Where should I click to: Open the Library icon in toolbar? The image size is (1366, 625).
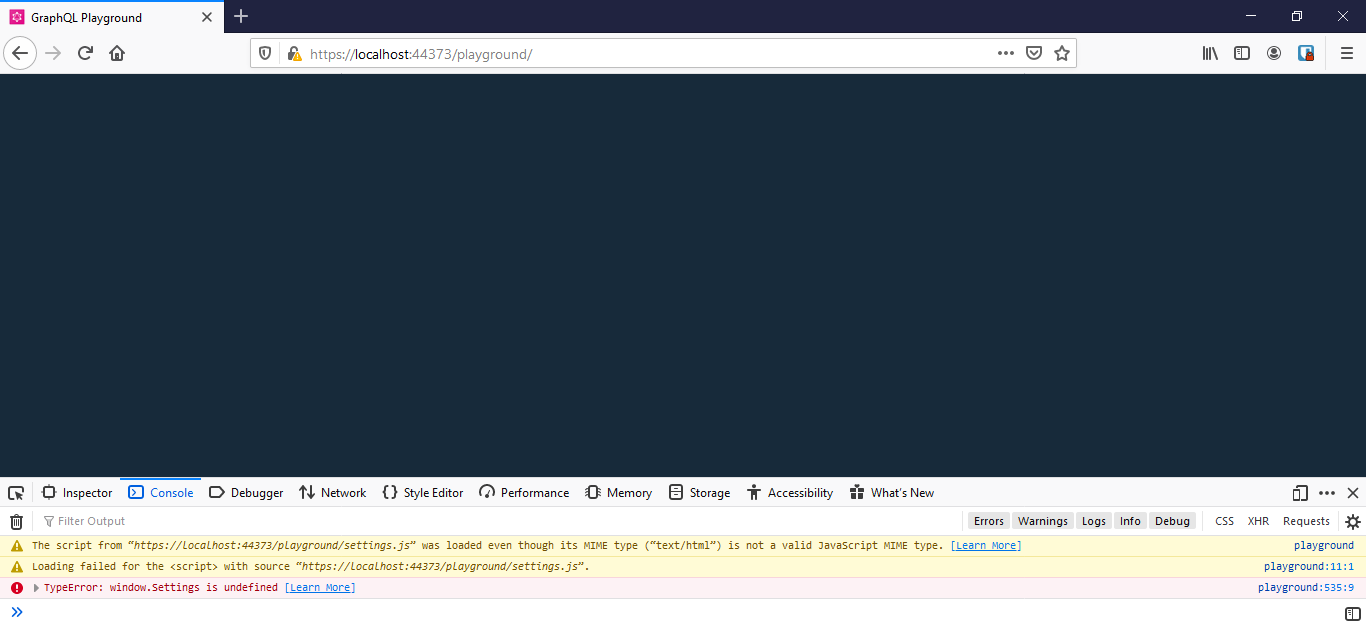pos(1209,52)
